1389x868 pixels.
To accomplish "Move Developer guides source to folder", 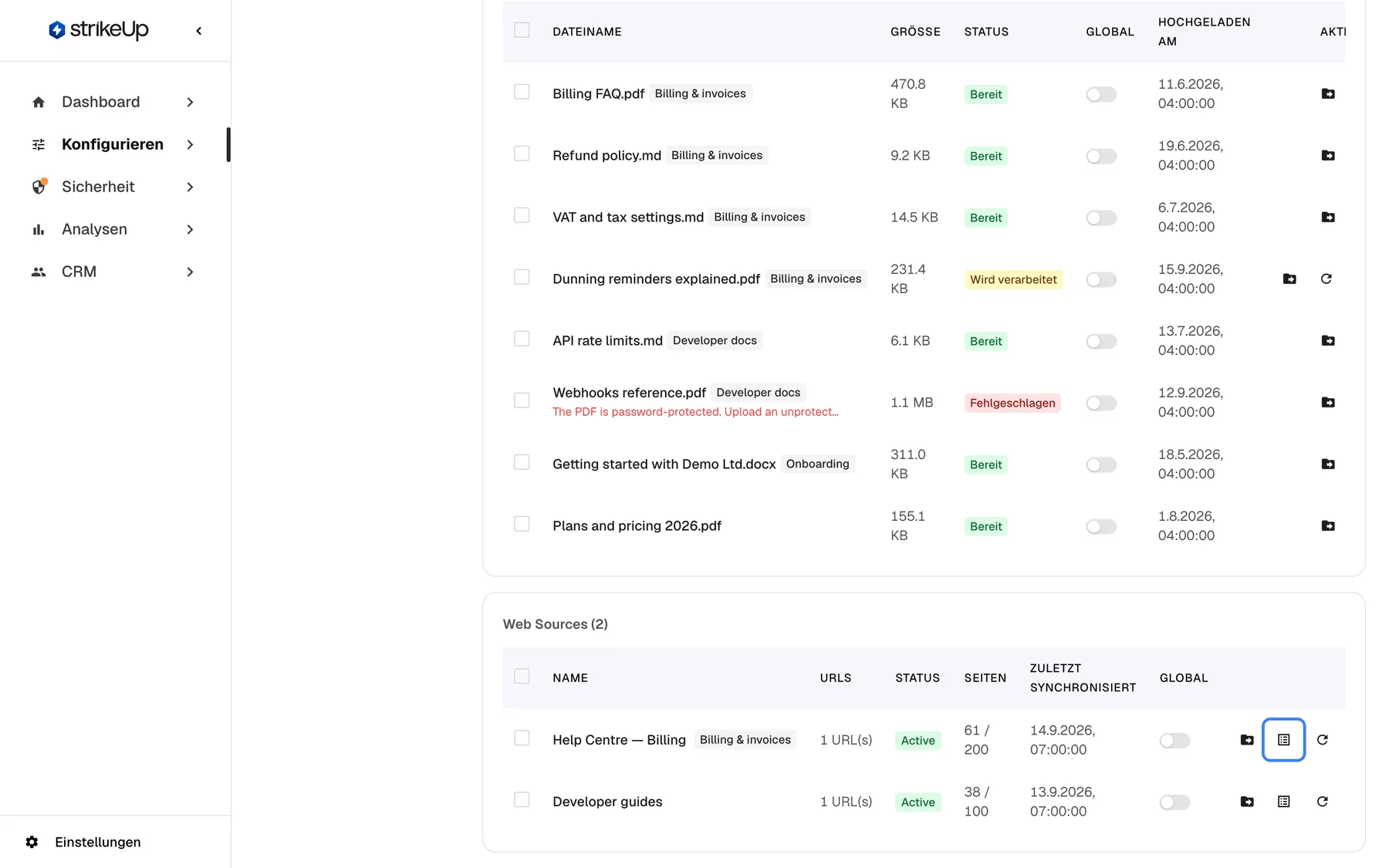I will coord(1247,802).
